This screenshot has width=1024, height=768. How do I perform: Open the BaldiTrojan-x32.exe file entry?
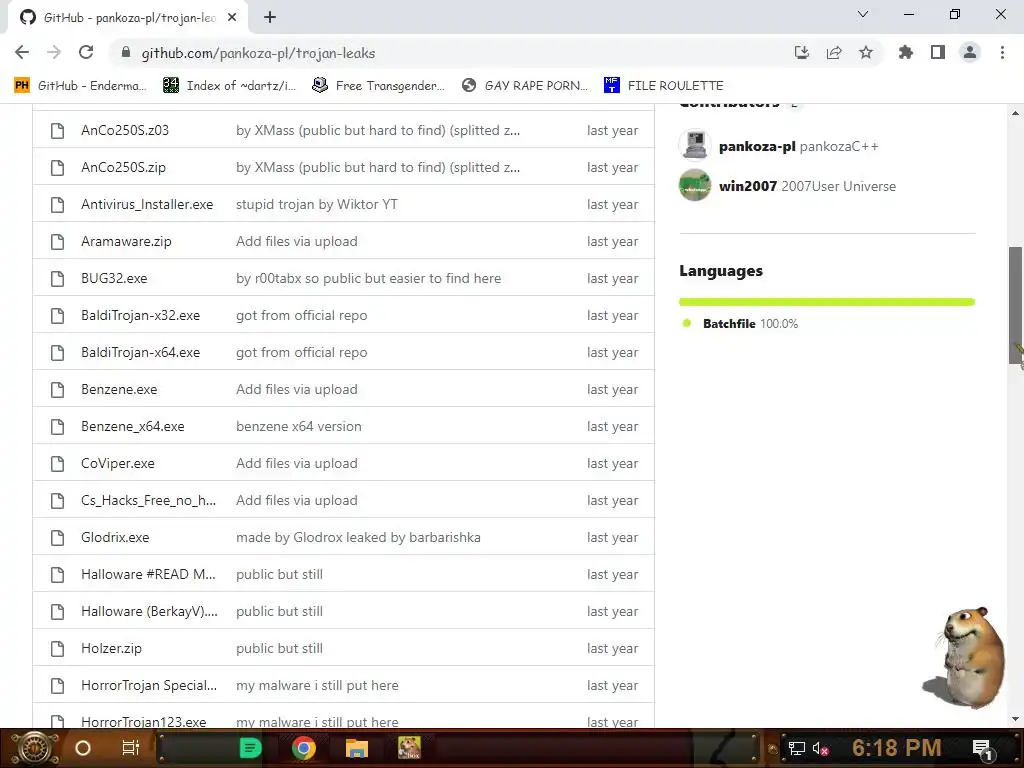(x=140, y=315)
